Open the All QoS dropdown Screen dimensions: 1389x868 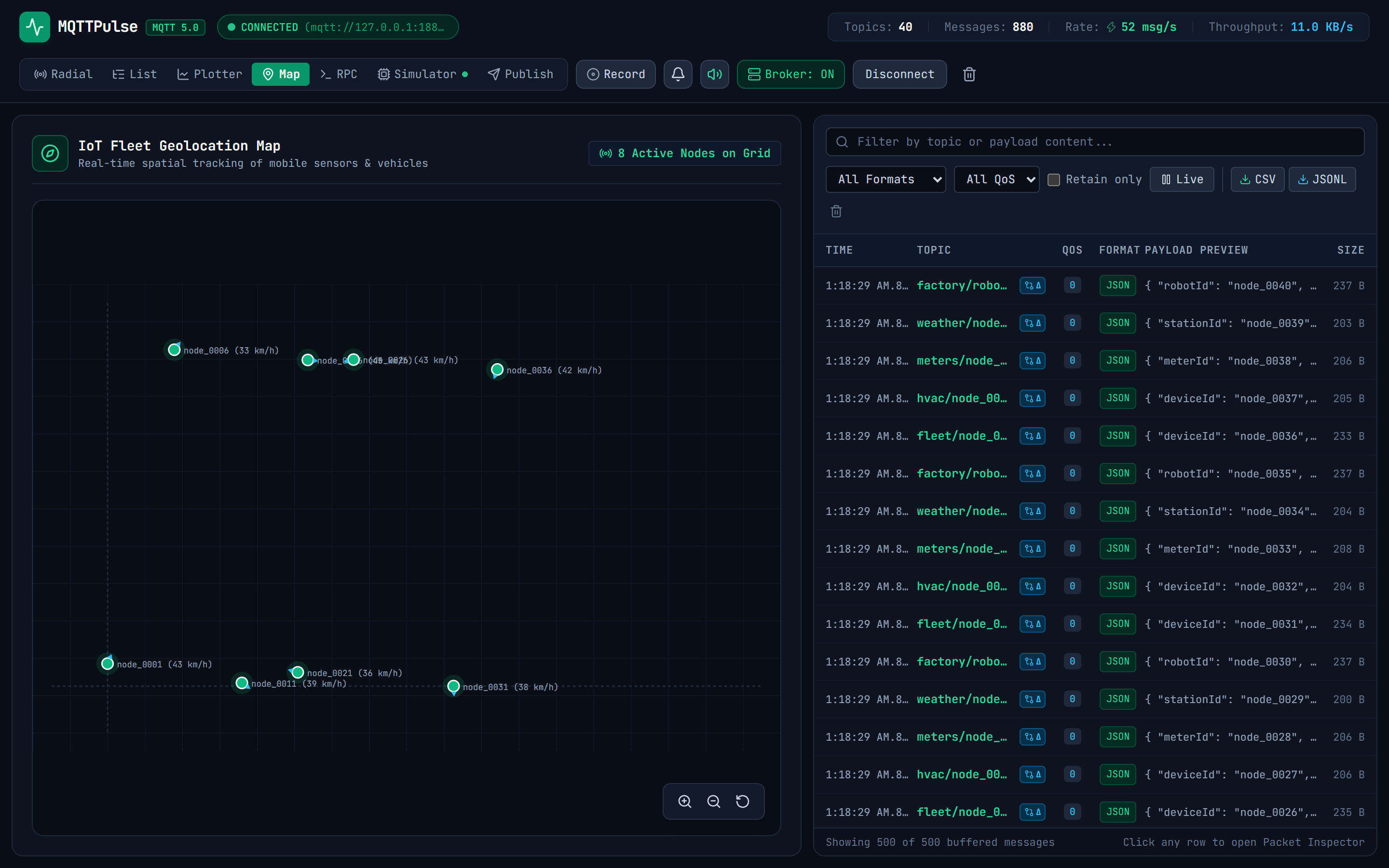(996, 180)
